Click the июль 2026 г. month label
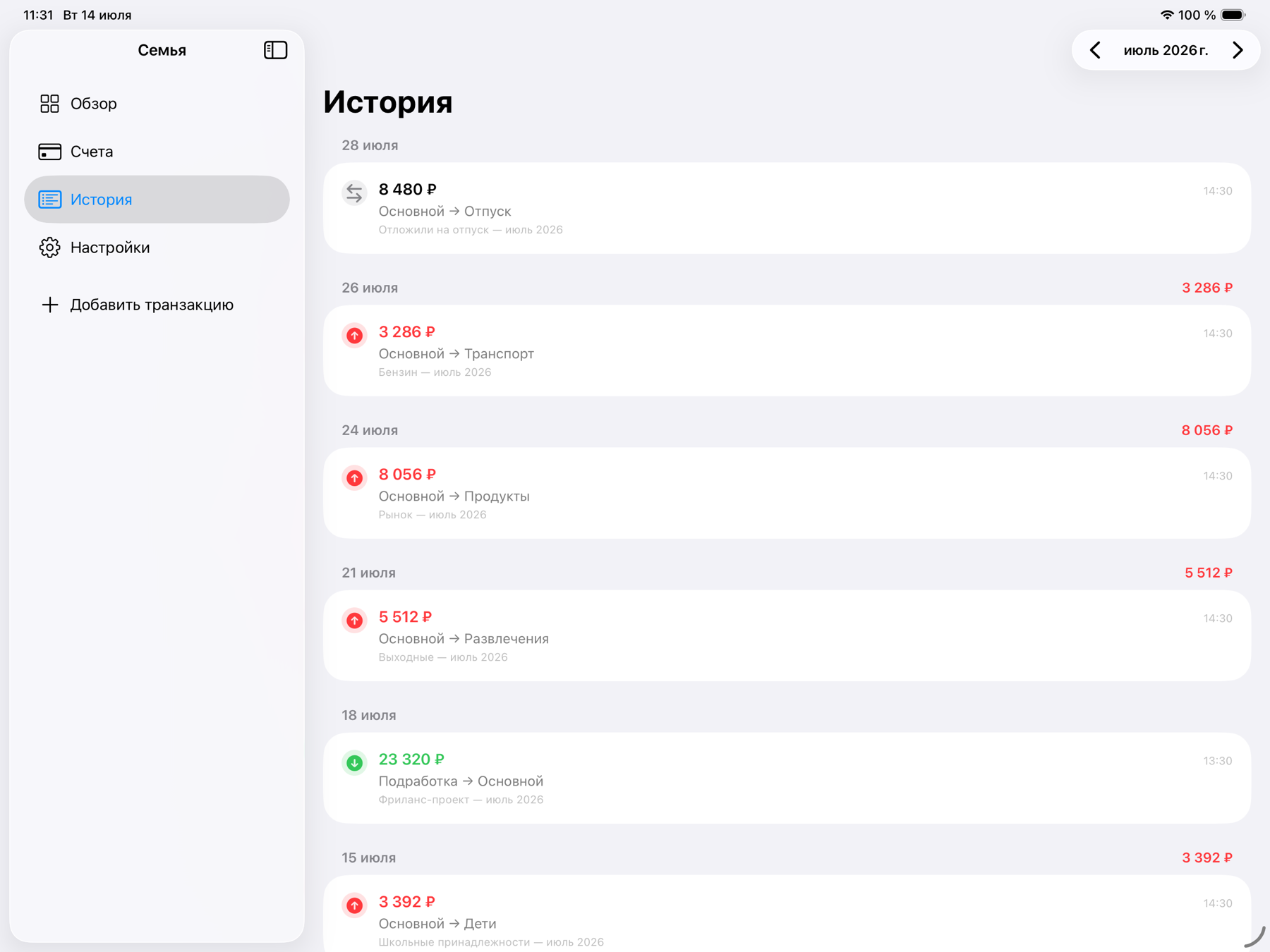Viewport: 1270px width, 952px height. (x=1166, y=50)
